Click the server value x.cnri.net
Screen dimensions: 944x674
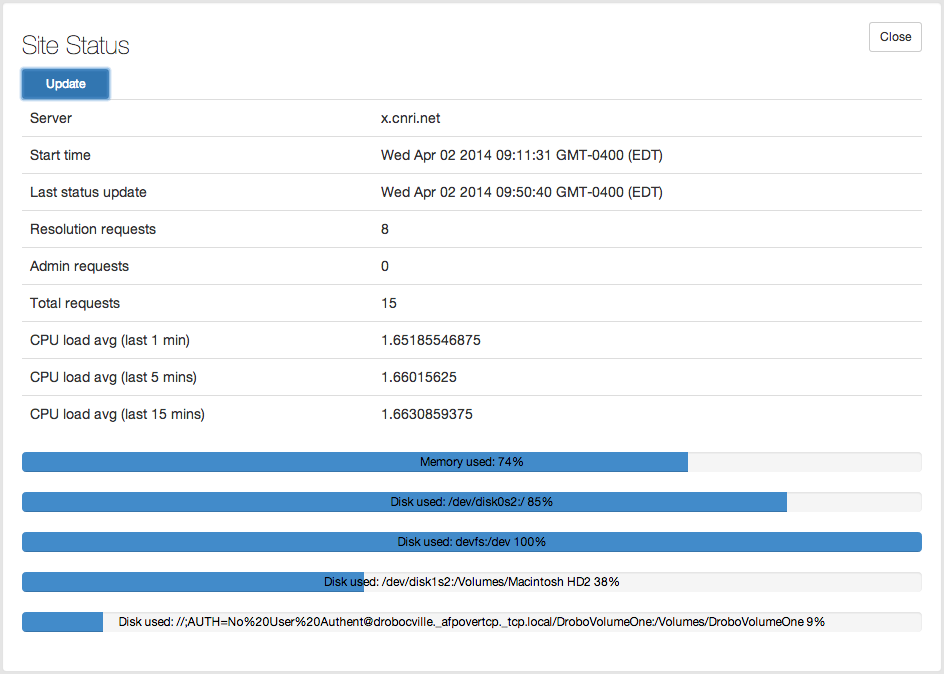[411, 118]
